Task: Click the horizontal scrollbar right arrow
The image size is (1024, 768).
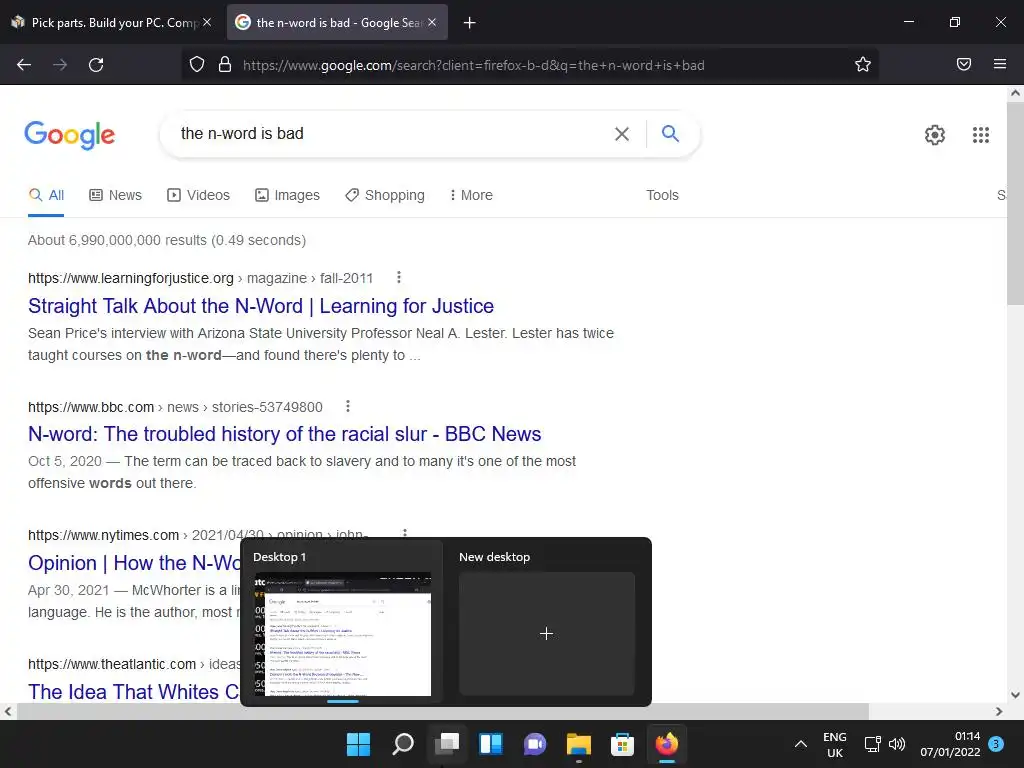Action: click(x=999, y=711)
